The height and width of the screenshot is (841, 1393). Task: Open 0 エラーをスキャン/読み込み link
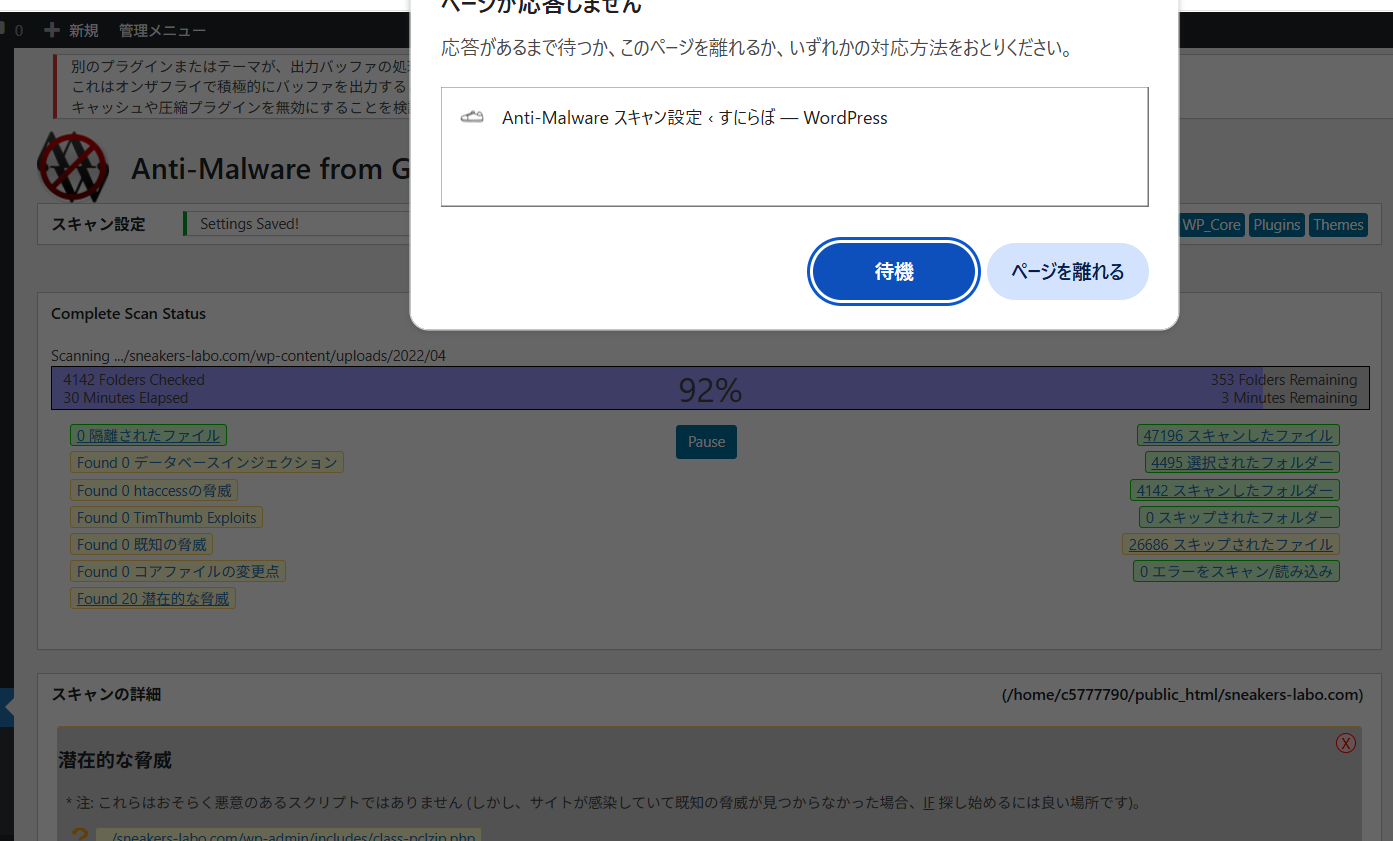pos(1236,571)
